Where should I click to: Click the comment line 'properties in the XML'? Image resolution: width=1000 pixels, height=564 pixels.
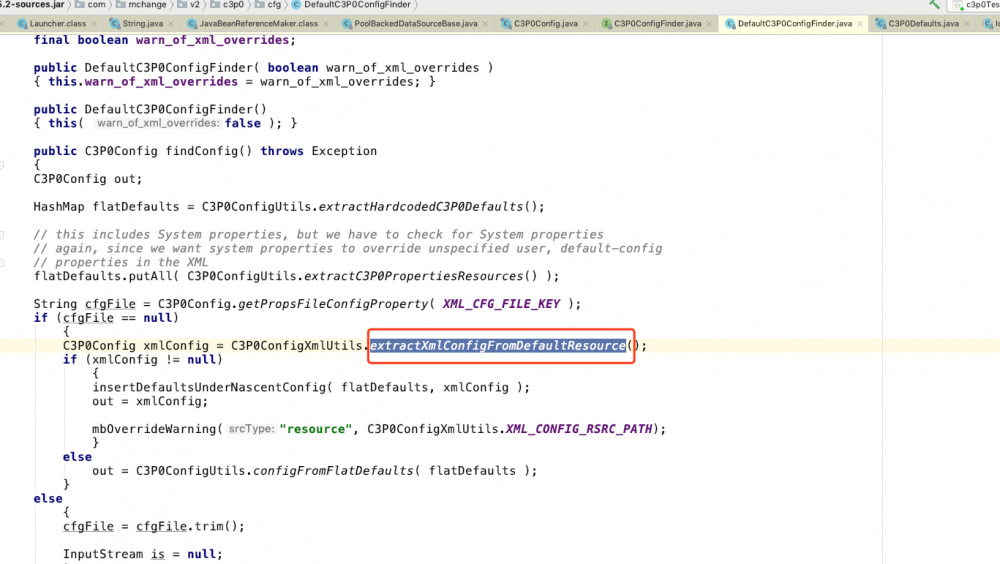pos(121,262)
